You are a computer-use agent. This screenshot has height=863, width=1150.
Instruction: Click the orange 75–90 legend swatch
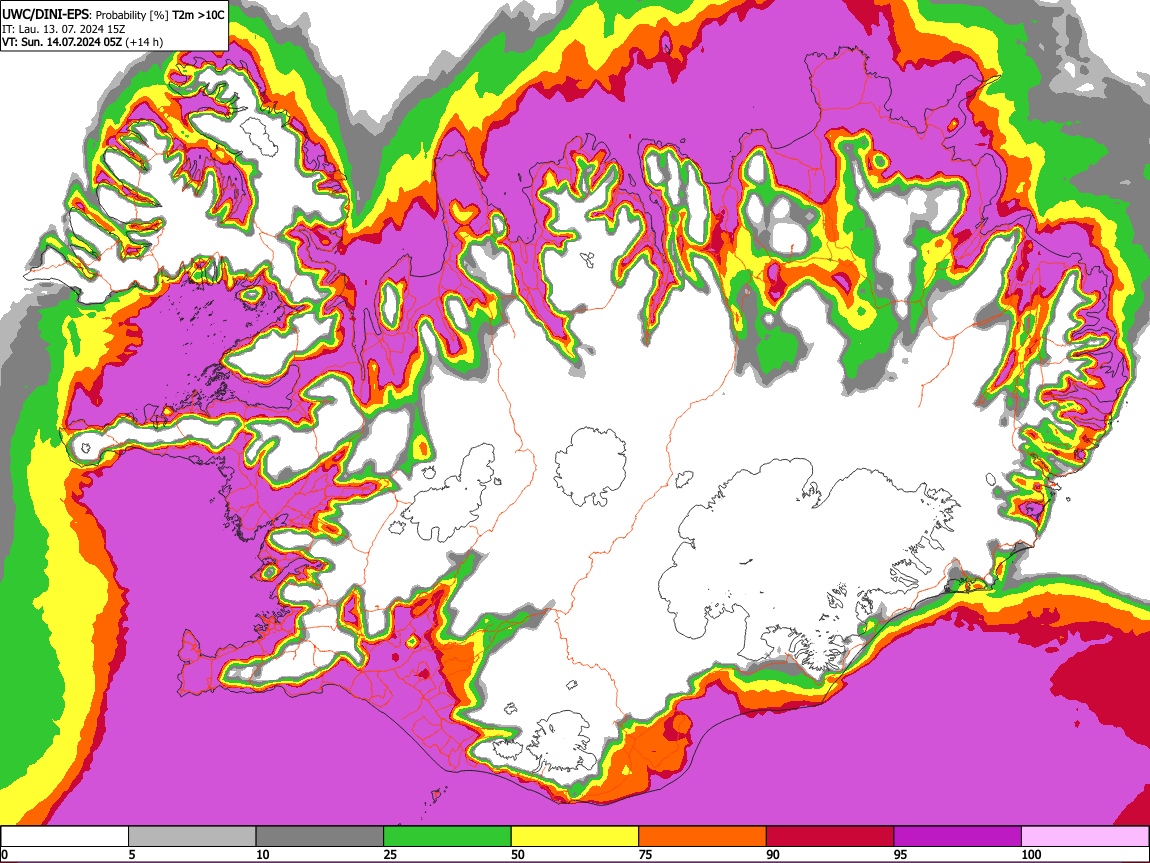click(x=703, y=837)
